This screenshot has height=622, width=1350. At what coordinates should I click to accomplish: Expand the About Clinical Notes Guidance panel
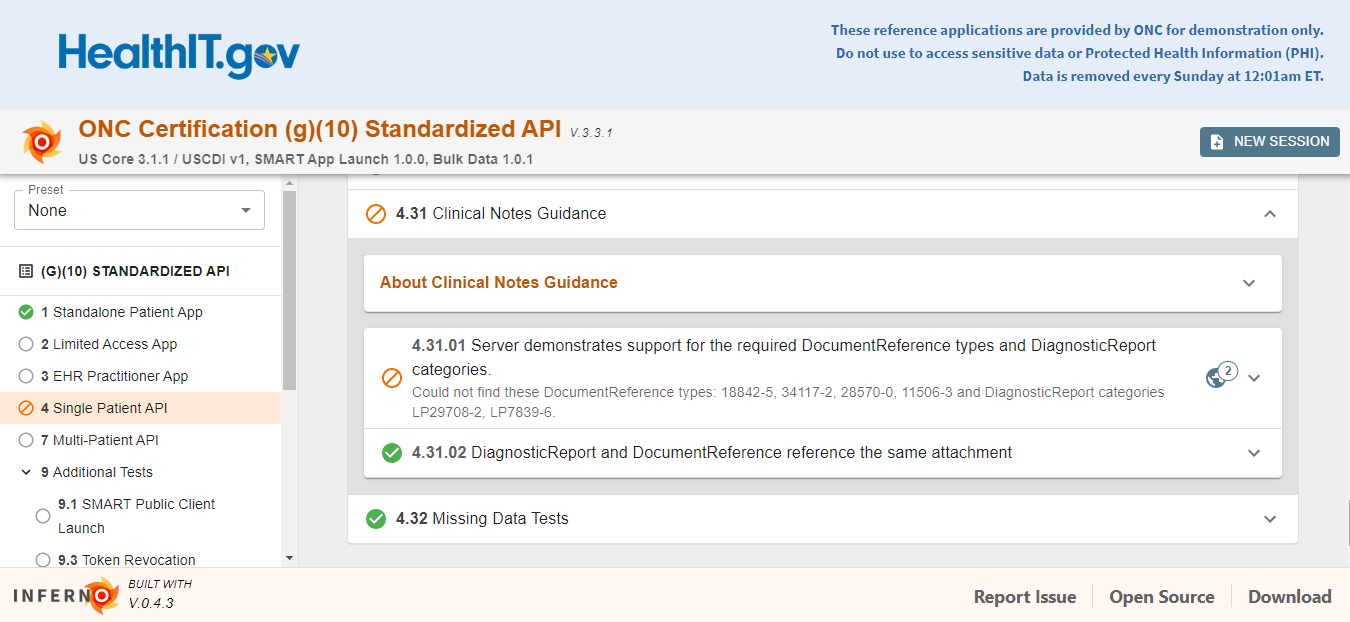pos(1249,283)
